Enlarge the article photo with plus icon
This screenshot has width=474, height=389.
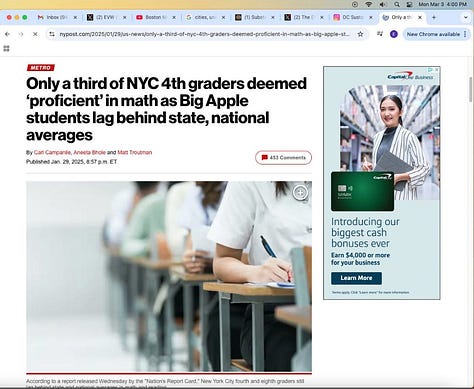[300, 193]
